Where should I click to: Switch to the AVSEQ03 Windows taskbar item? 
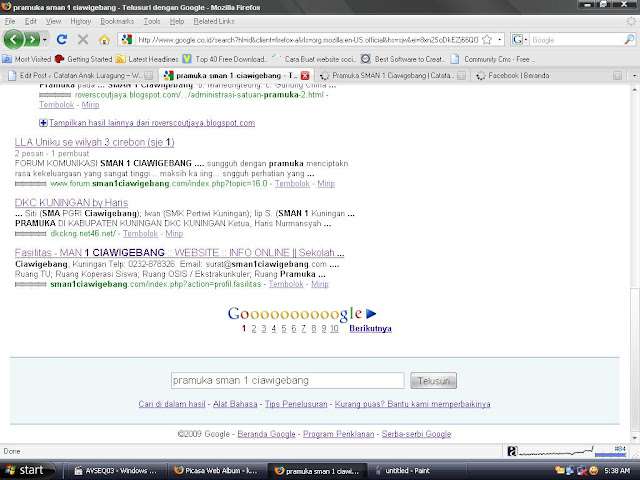pos(116,471)
